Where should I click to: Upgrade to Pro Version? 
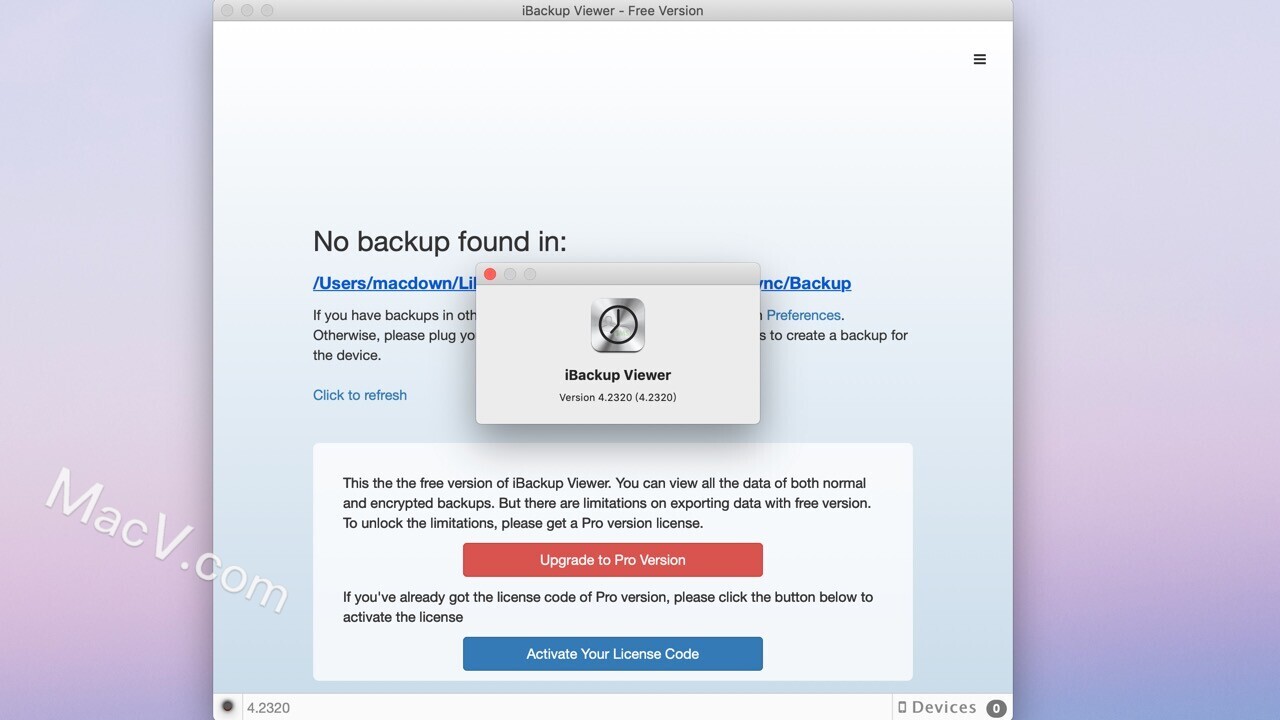612,560
